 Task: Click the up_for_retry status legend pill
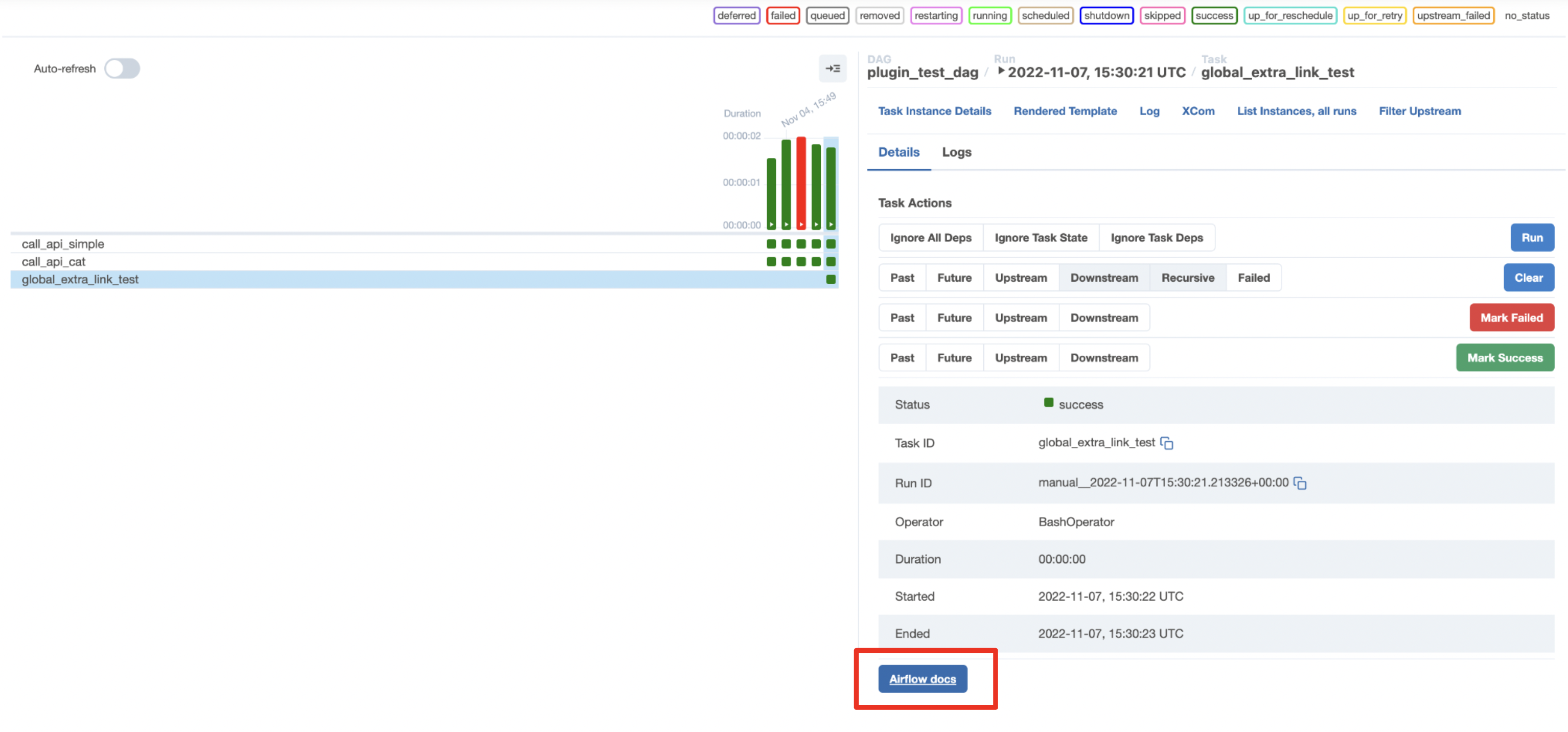tap(1374, 15)
